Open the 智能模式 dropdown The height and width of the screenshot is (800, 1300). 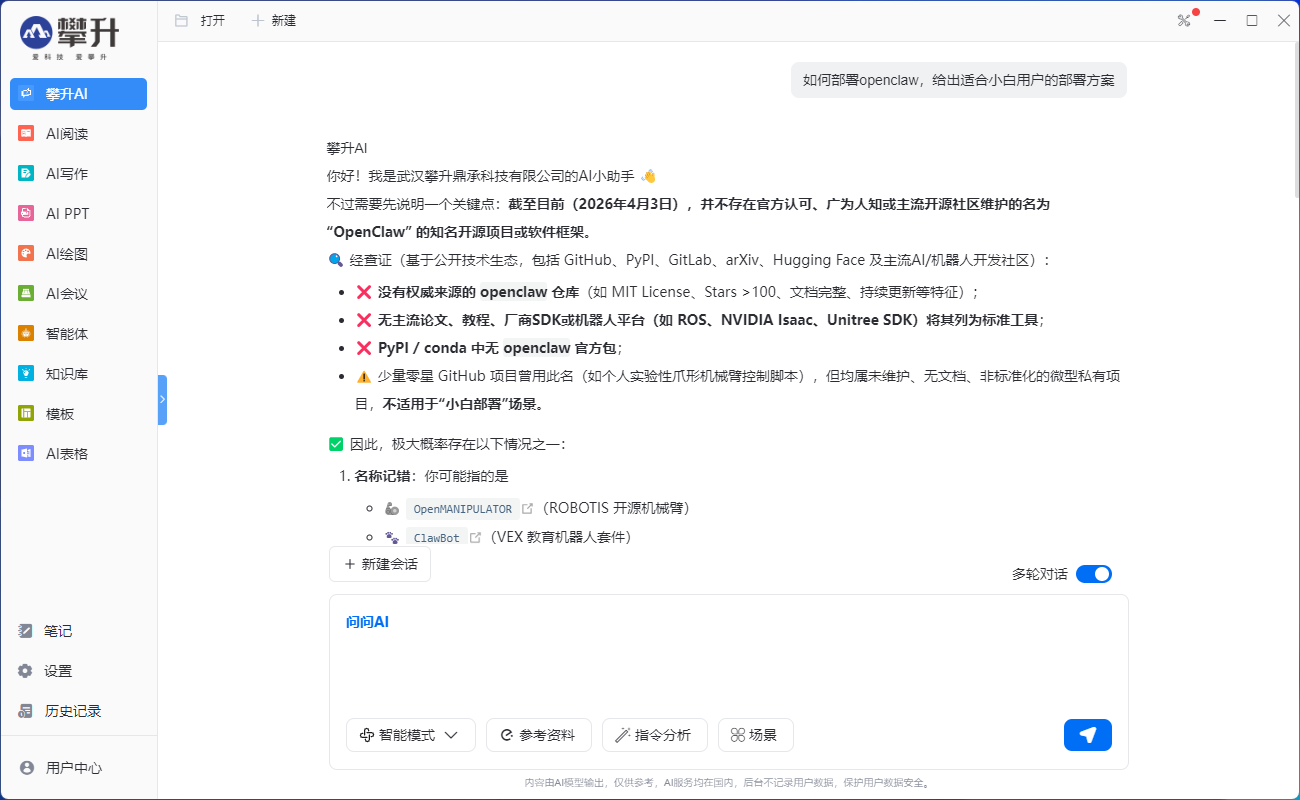click(x=411, y=735)
